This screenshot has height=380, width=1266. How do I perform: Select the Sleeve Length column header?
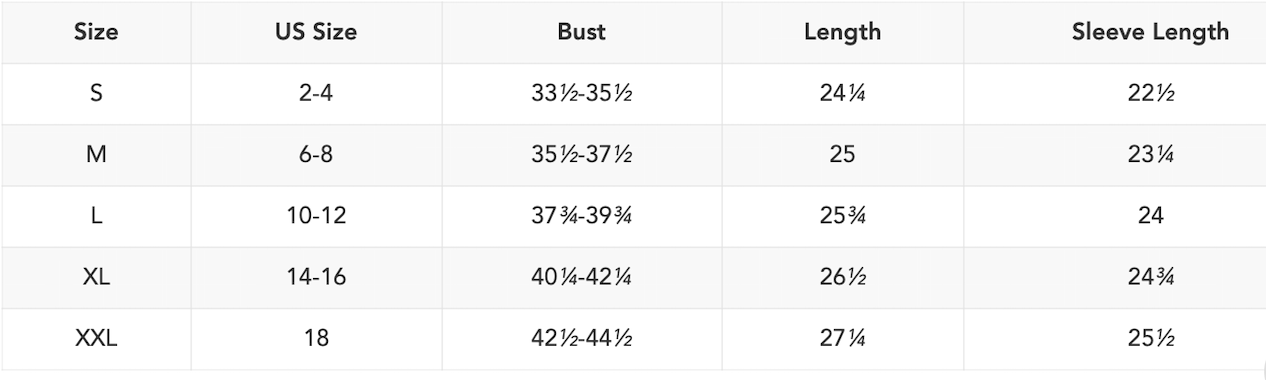point(1151,32)
